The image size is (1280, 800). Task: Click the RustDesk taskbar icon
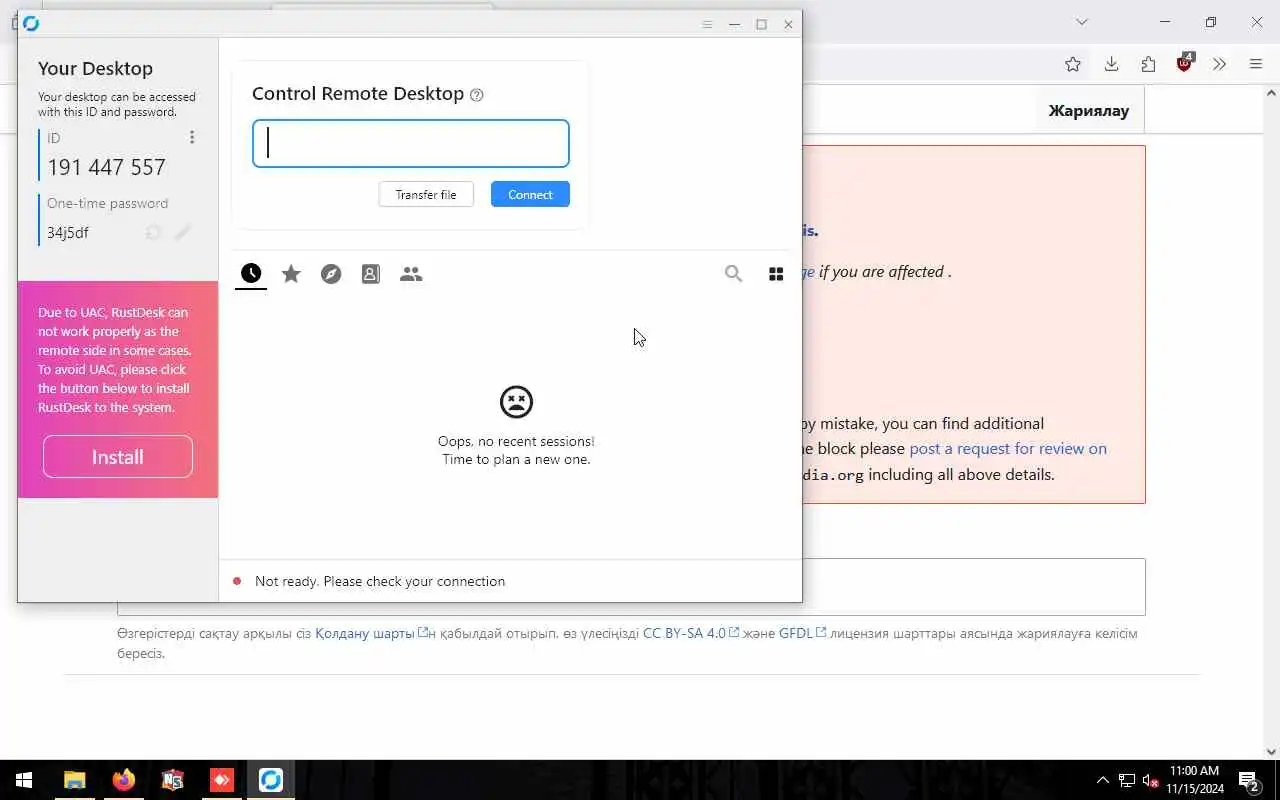tap(271, 780)
